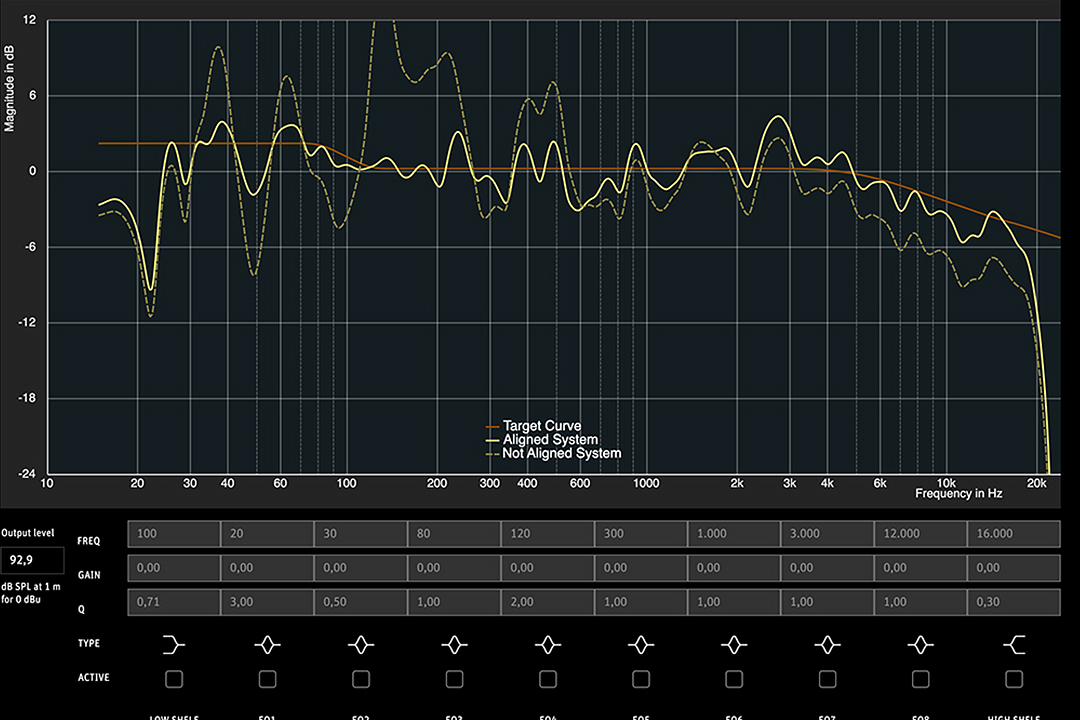Image resolution: width=1080 pixels, height=720 pixels.
Task: Click the GAIN field below the 30 Hz frequency
Action: (361, 568)
